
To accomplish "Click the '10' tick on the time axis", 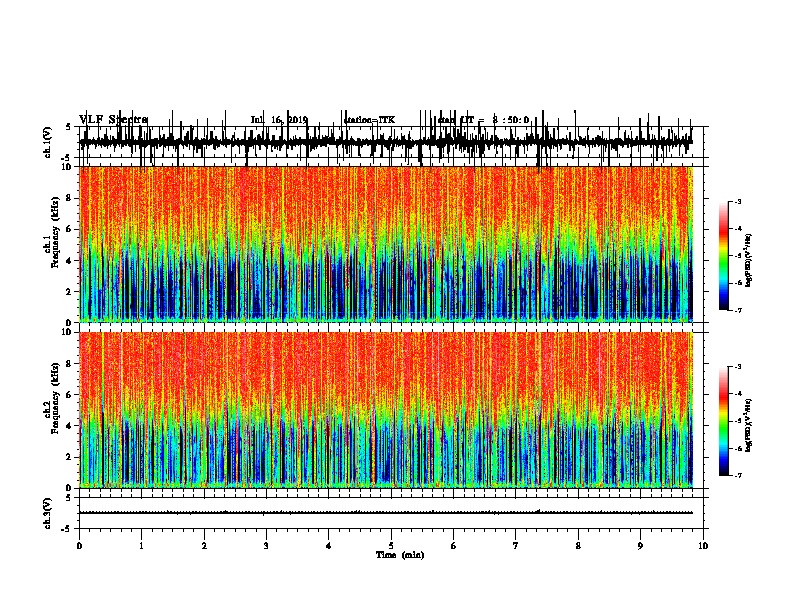I will [703, 546].
